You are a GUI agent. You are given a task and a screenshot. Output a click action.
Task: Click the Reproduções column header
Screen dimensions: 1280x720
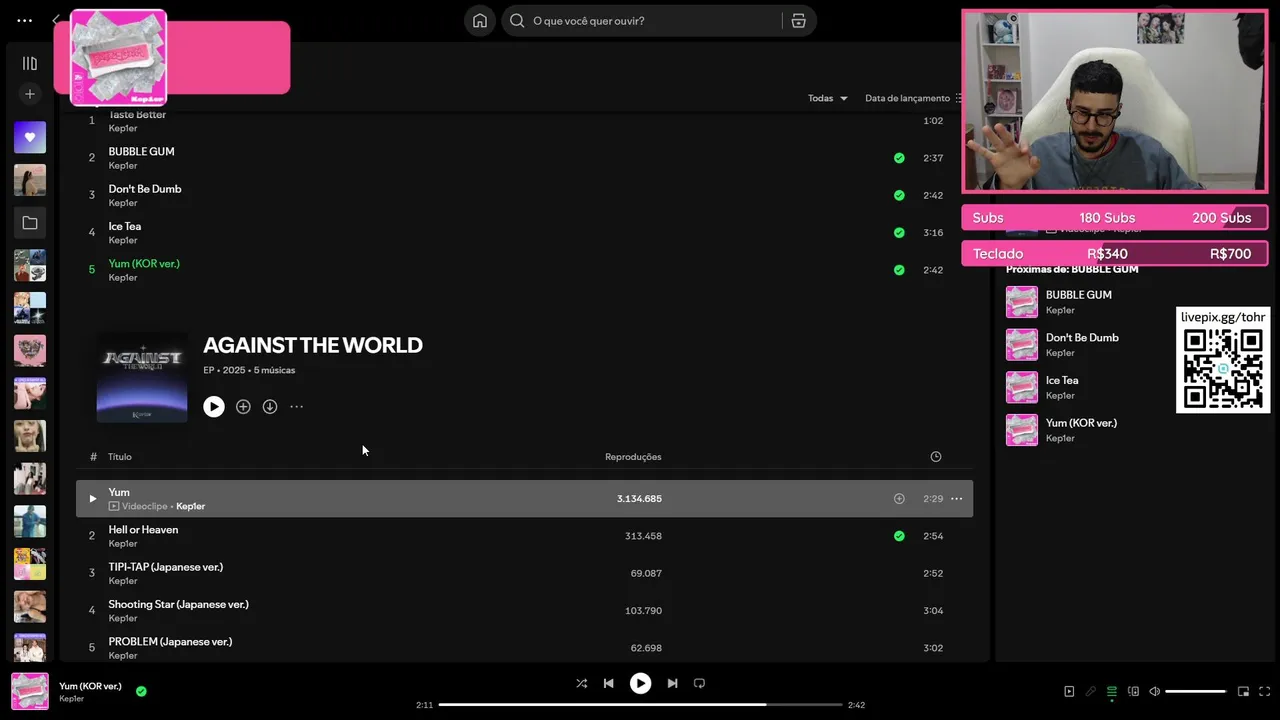pos(633,457)
